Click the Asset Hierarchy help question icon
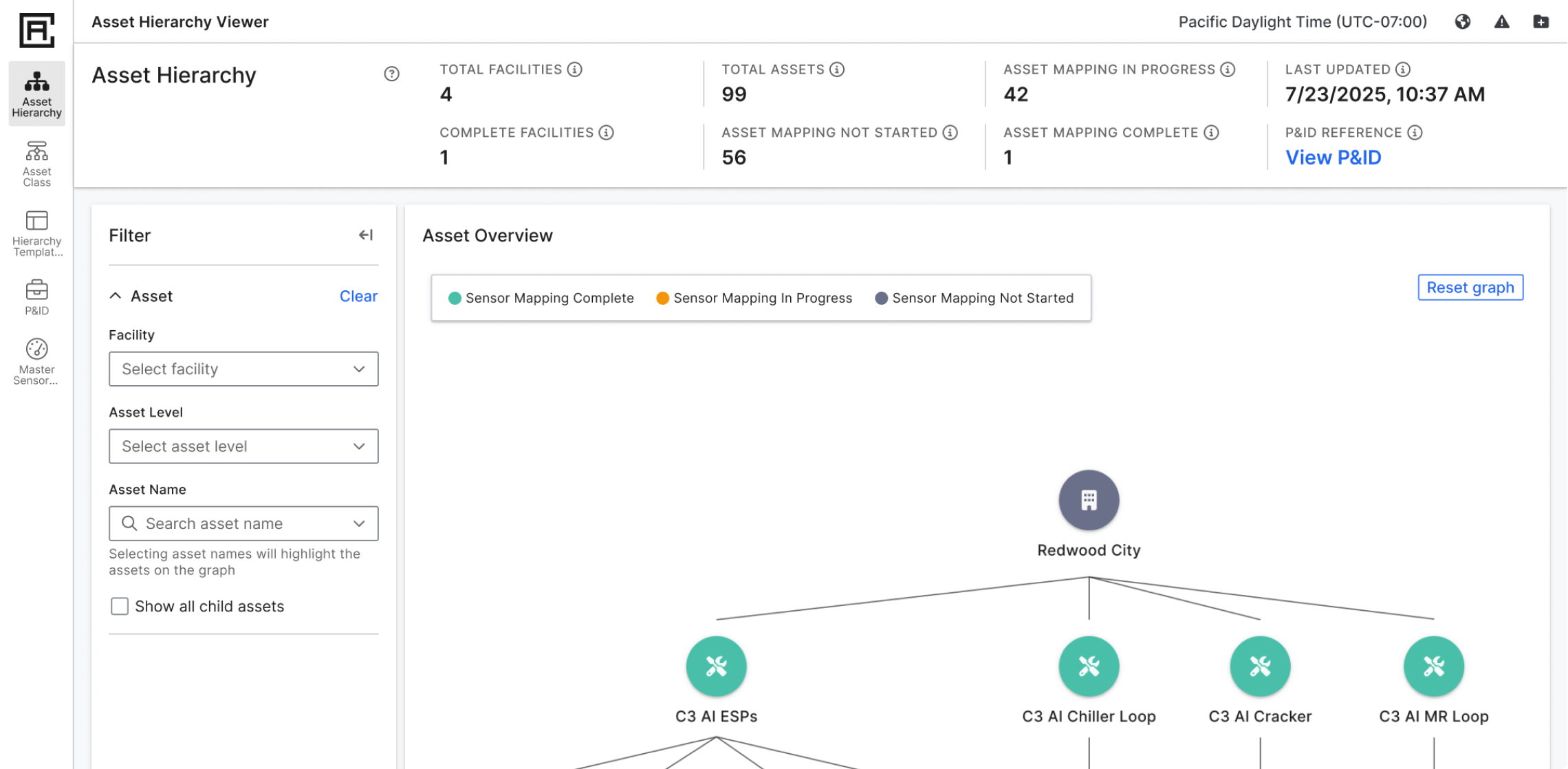Viewport: 1568px width, 769px height. [391, 74]
